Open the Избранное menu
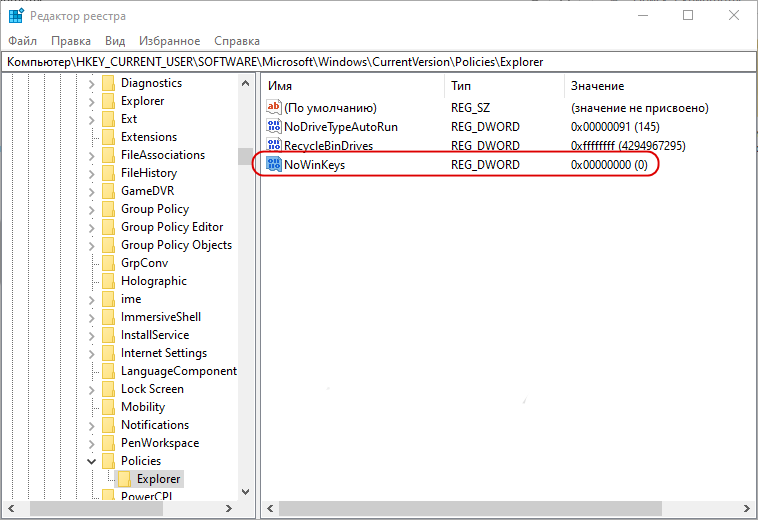The width and height of the screenshot is (758, 520). point(170,41)
